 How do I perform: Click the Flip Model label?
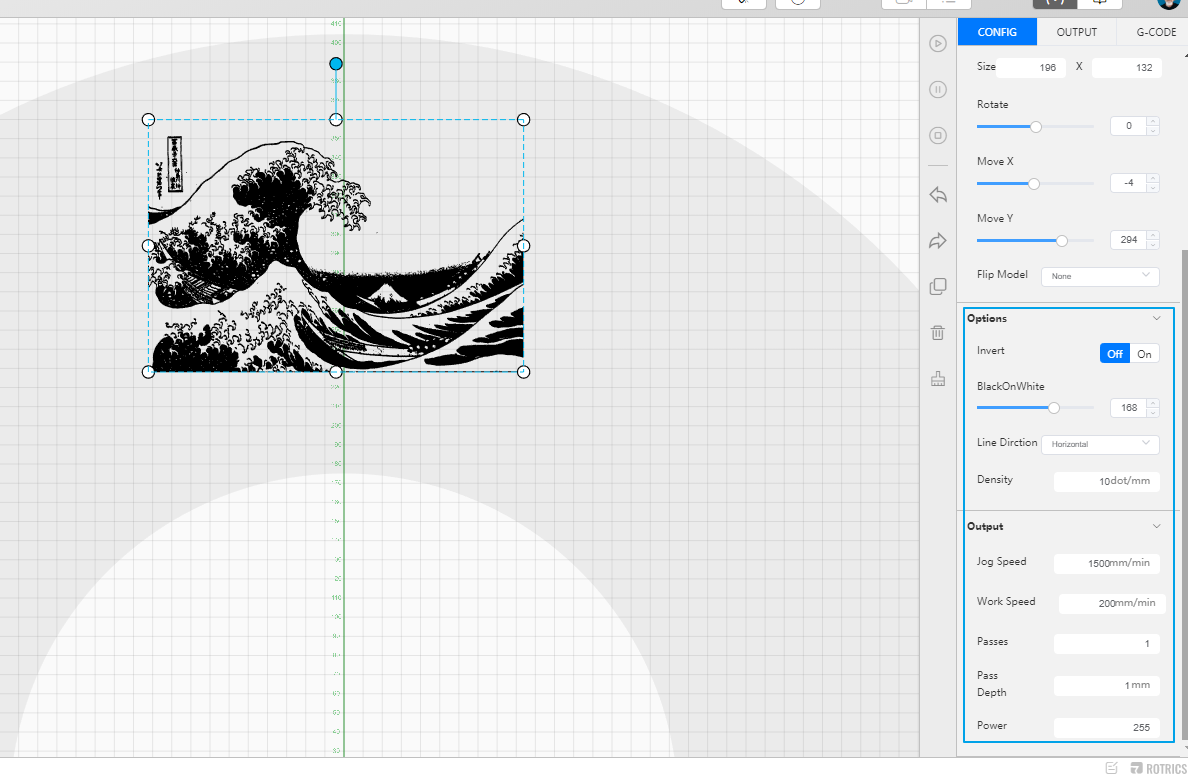coord(1002,274)
